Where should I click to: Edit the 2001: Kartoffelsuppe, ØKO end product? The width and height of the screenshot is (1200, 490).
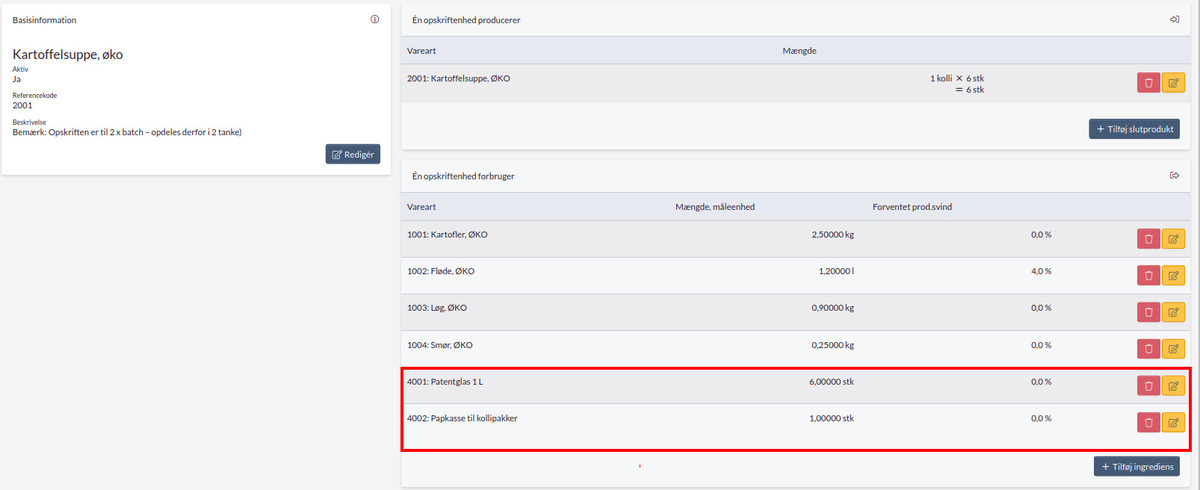[x=1173, y=83]
